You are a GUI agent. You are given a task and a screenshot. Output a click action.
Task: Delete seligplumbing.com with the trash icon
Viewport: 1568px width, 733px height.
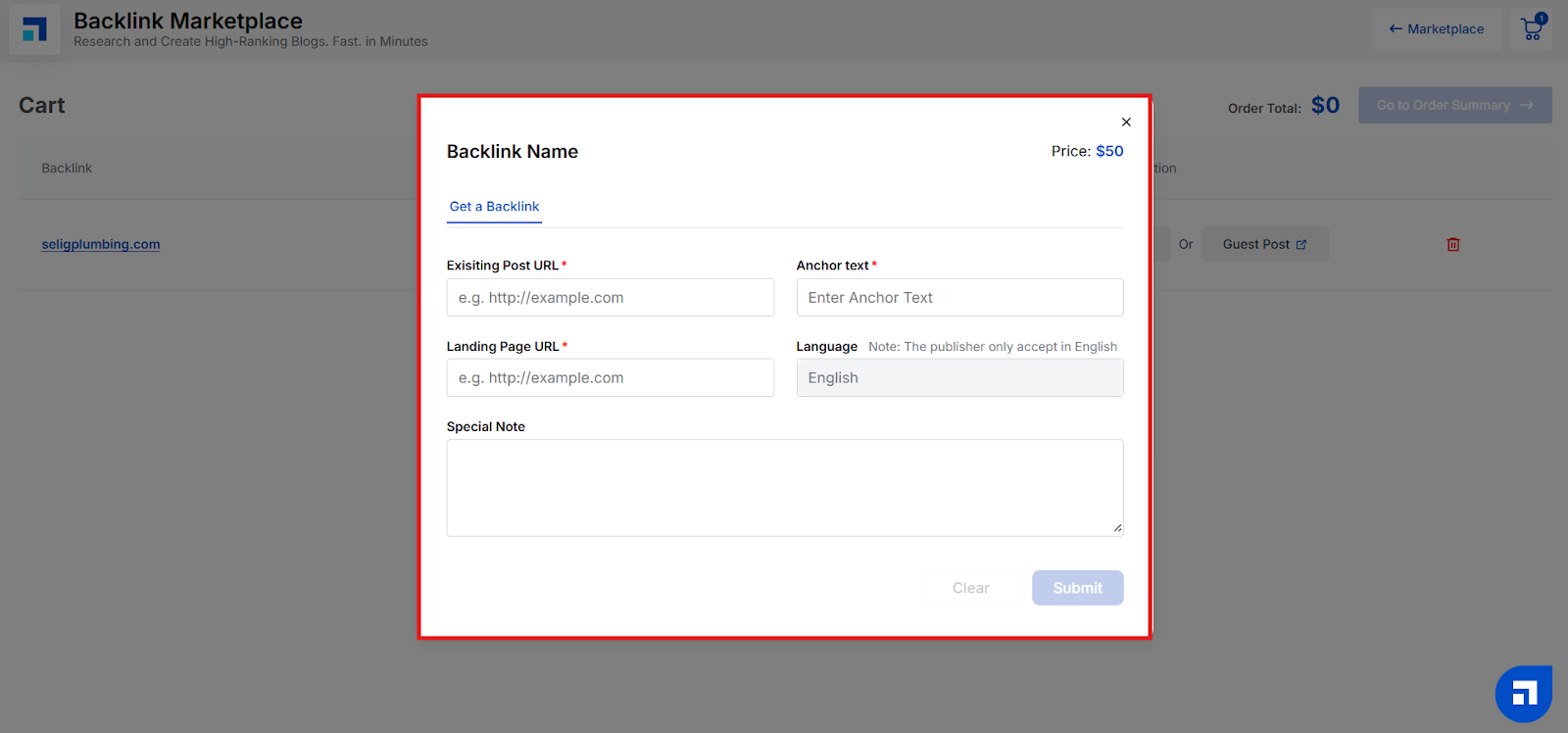1453,244
